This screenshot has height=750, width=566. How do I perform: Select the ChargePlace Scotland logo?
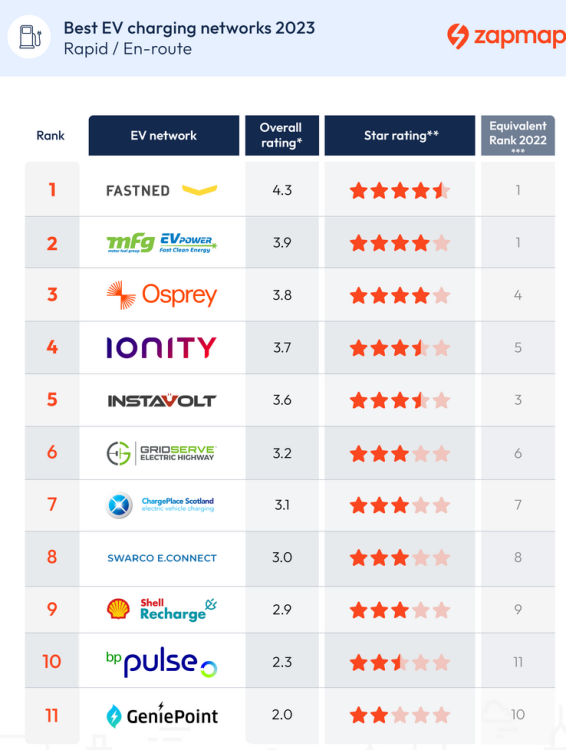[x=160, y=505]
